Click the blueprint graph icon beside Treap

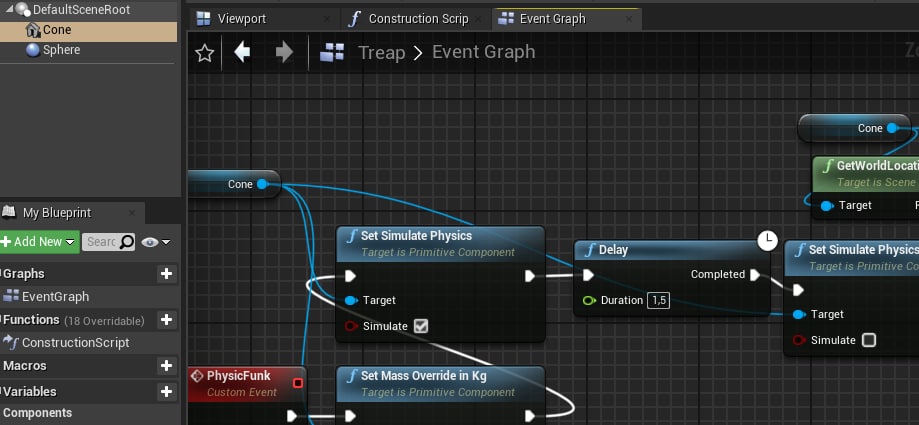(x=332, y=53)
